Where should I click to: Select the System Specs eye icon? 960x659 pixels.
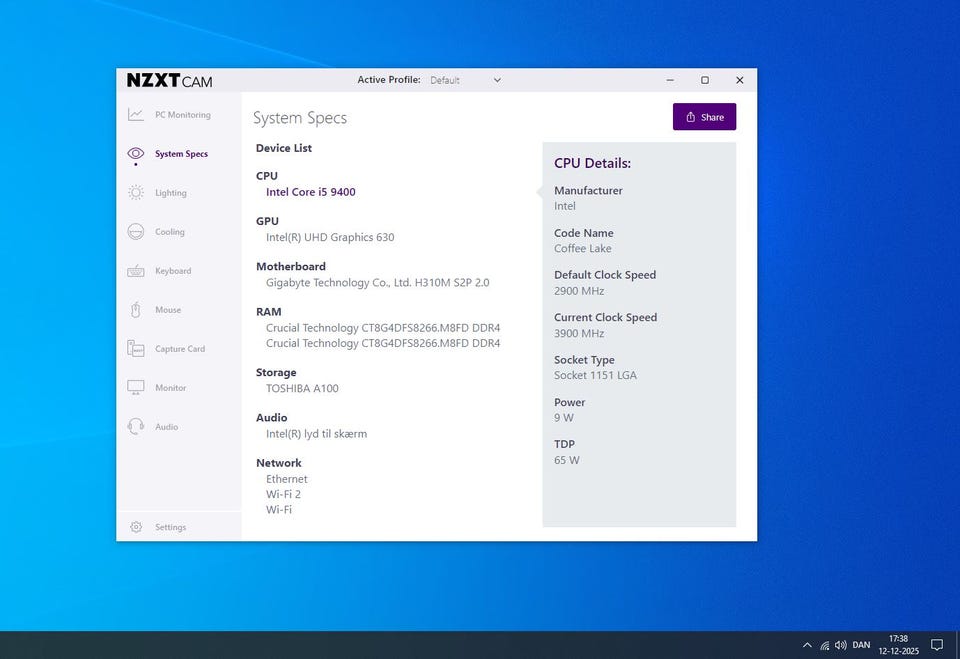tap(135, 153)
